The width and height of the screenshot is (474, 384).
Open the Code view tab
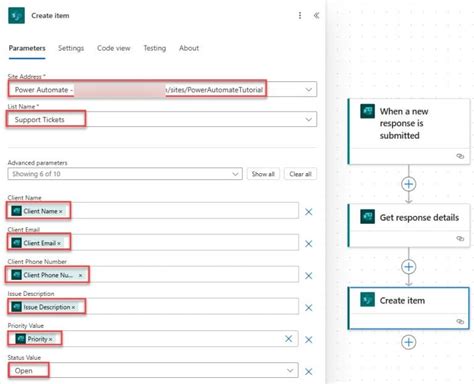pyautogui.click(x=114, y=48)
